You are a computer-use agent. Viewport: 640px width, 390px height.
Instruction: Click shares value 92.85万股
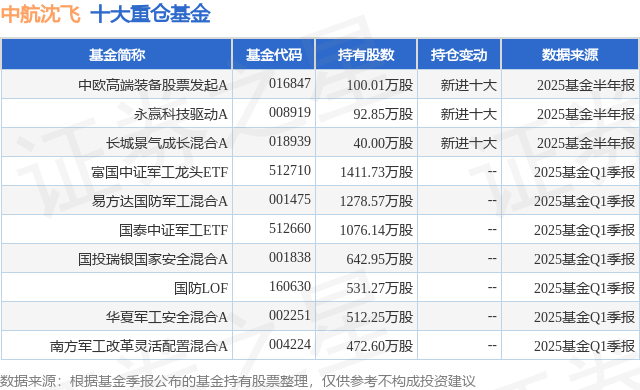pos(383,114)
